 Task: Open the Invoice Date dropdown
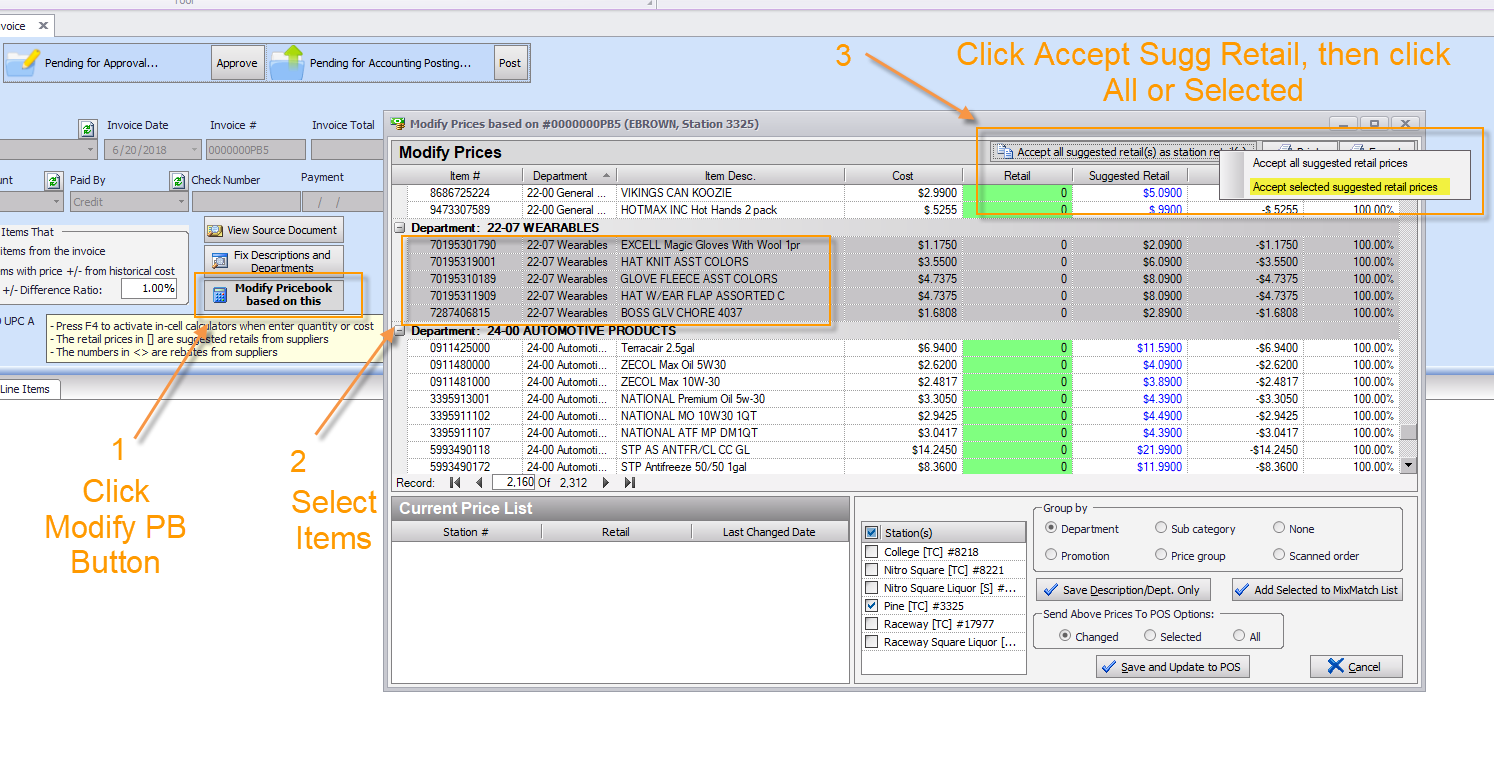193,150
